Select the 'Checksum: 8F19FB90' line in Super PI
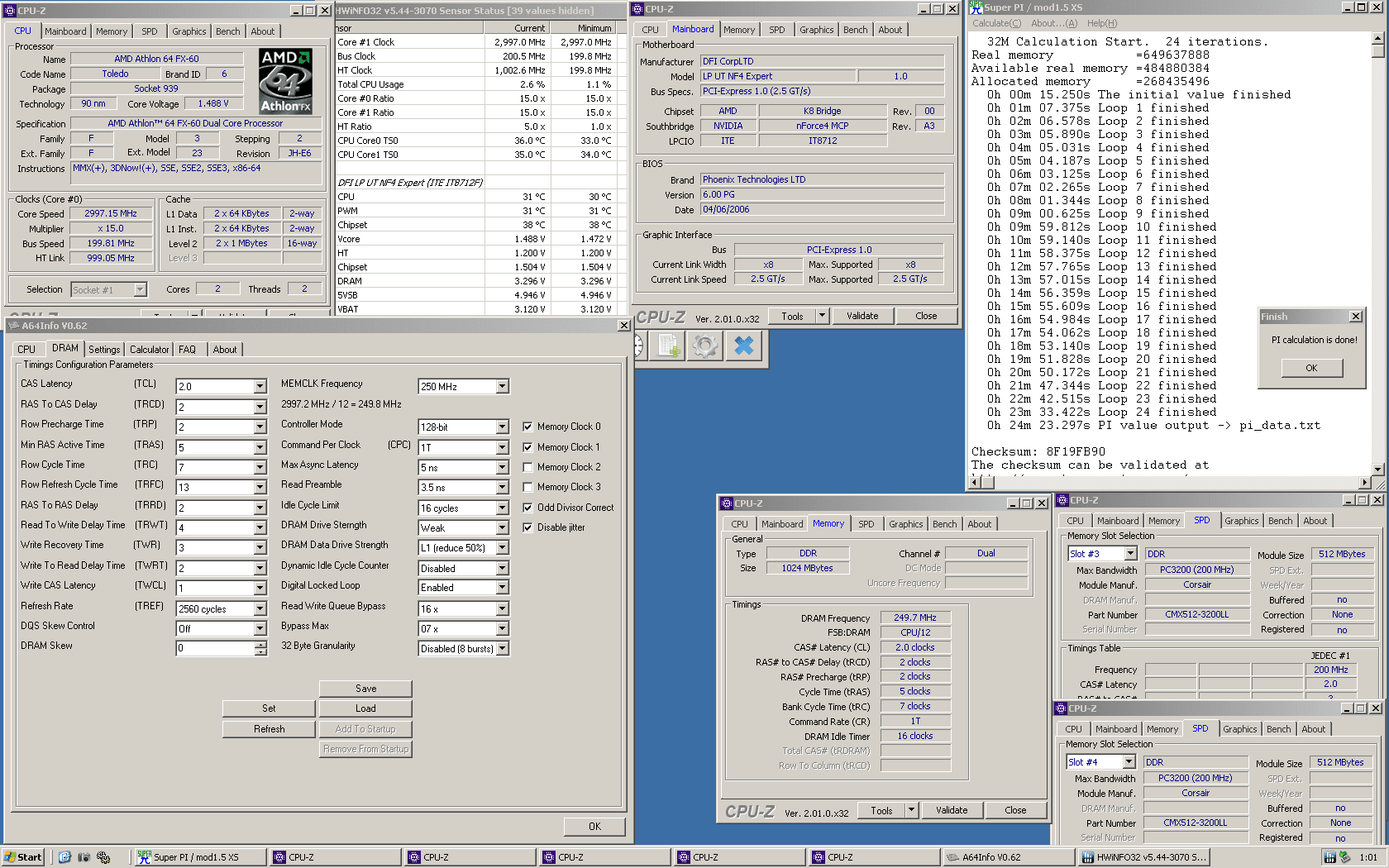This screenshot has width=1389, height=868. [1038, 451]
